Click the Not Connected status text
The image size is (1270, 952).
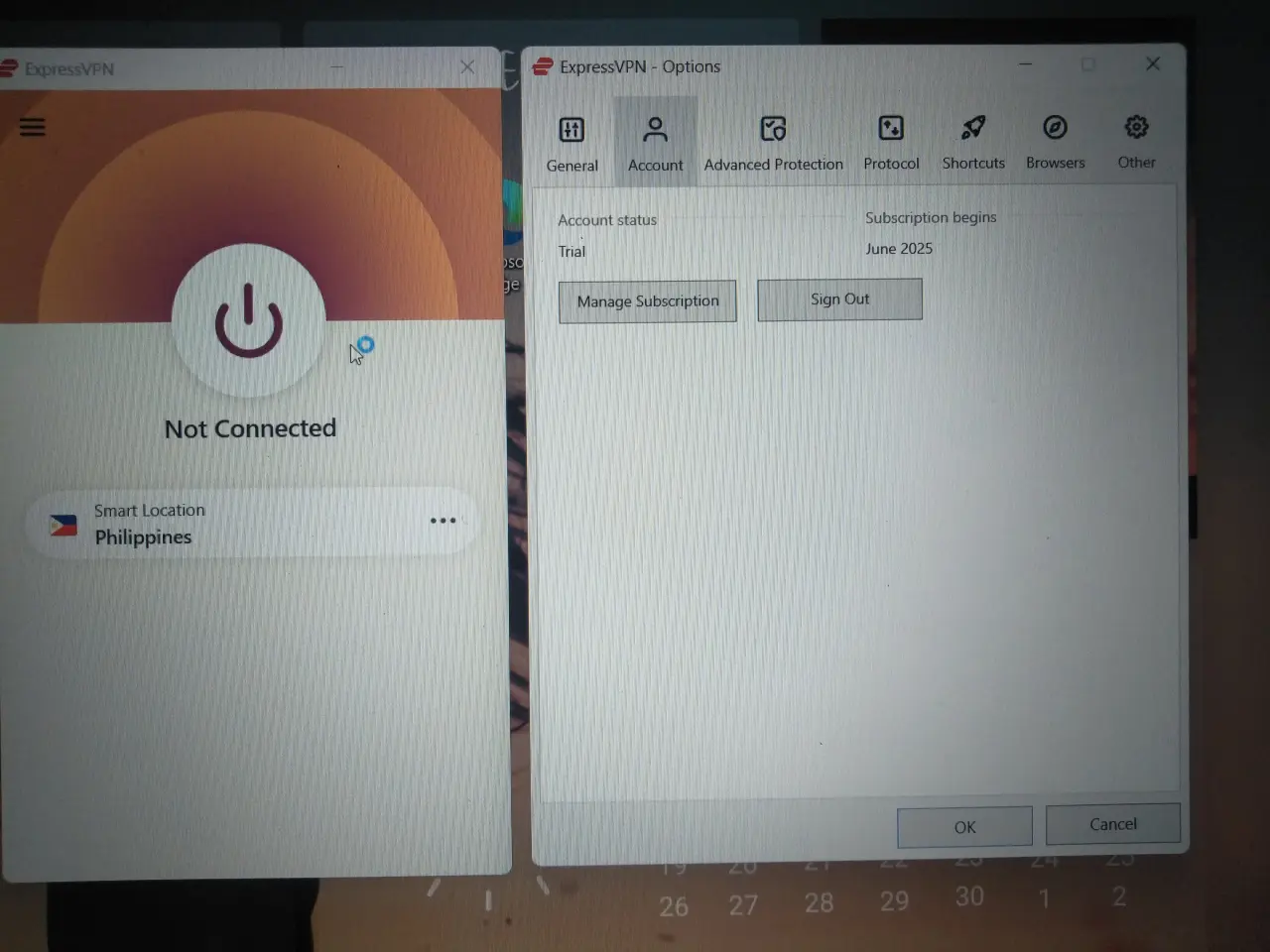pyautogui.click(x=250, y=428)
